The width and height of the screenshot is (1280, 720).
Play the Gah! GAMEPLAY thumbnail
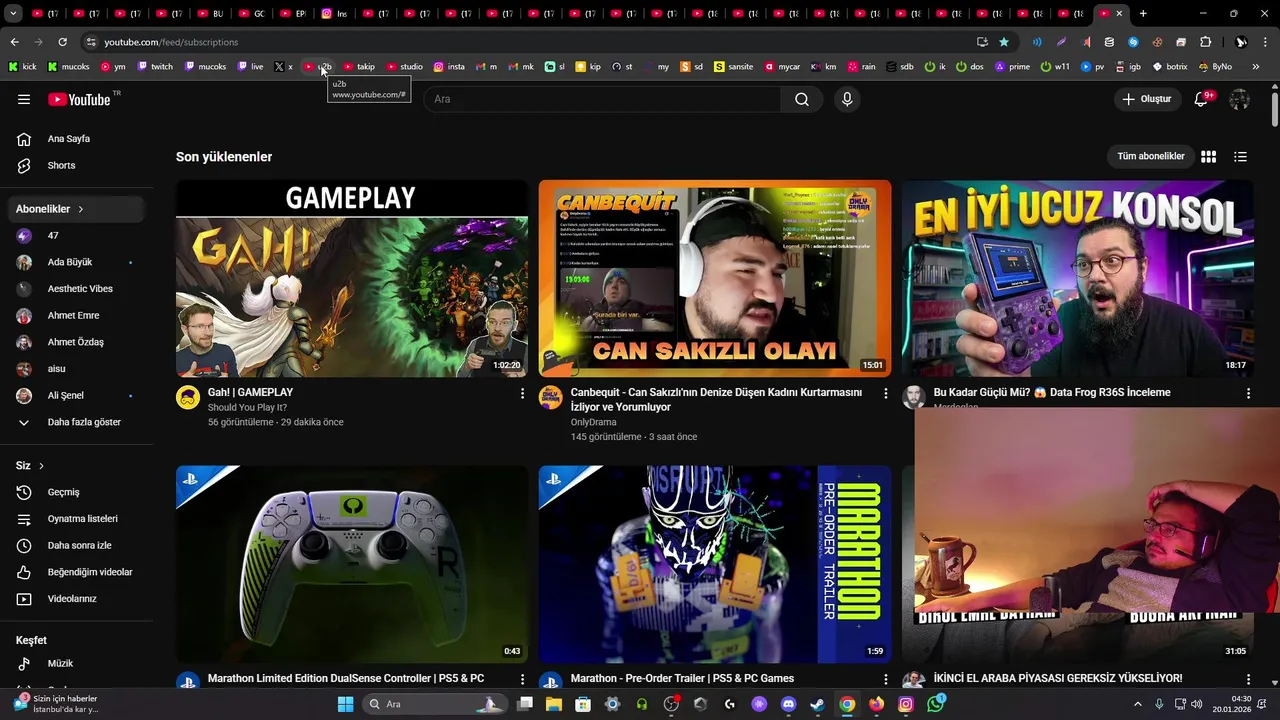(x=352, y=279)
